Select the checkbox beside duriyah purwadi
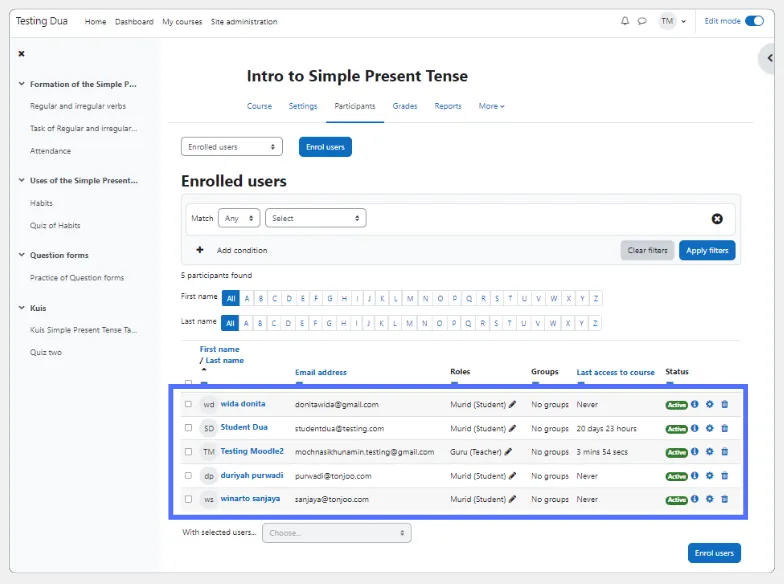 pyautogui.click(x=188, y=476)
